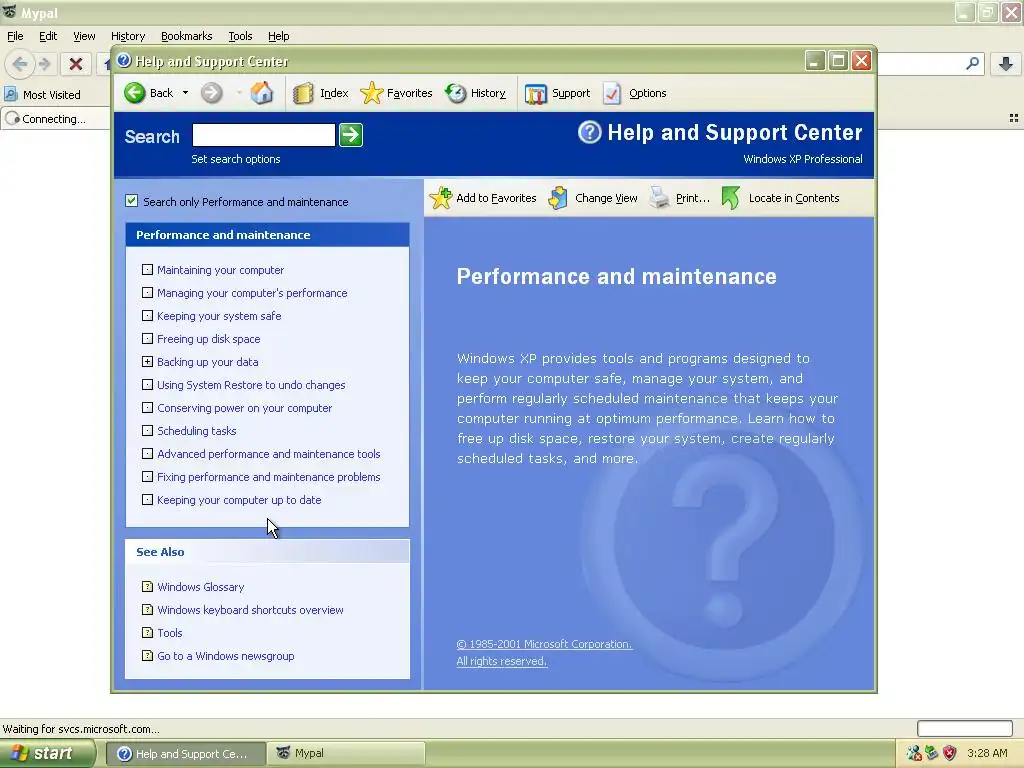Click the Forward arrow icon in Help toolbar

pos(212,93)
